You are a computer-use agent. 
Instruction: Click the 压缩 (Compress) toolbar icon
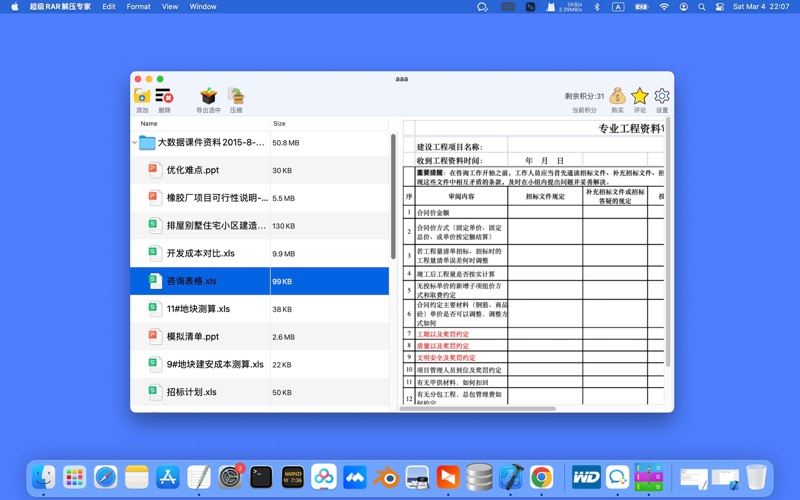236,96
